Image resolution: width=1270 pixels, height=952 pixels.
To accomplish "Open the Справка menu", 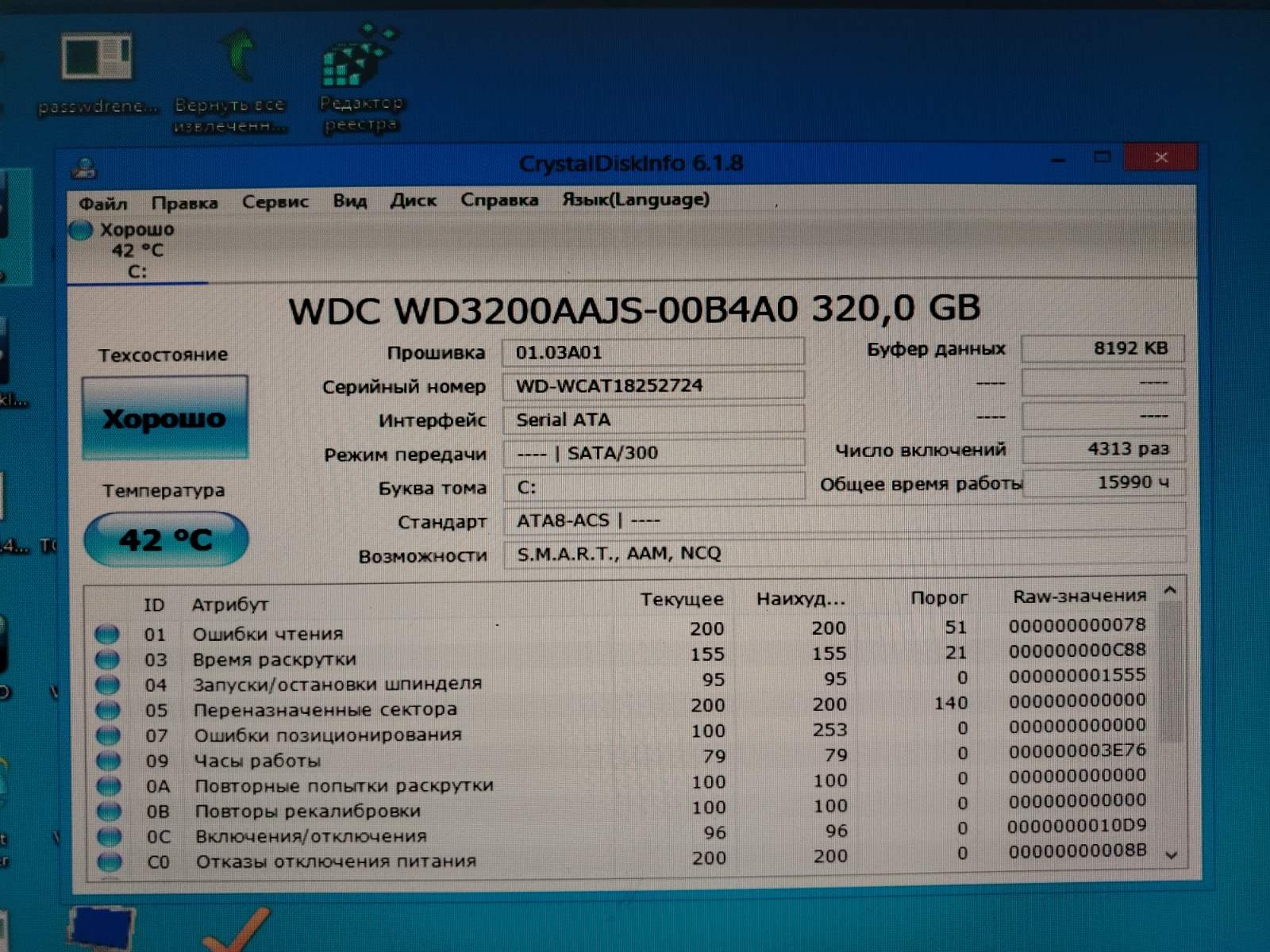I will coord(499,200).
